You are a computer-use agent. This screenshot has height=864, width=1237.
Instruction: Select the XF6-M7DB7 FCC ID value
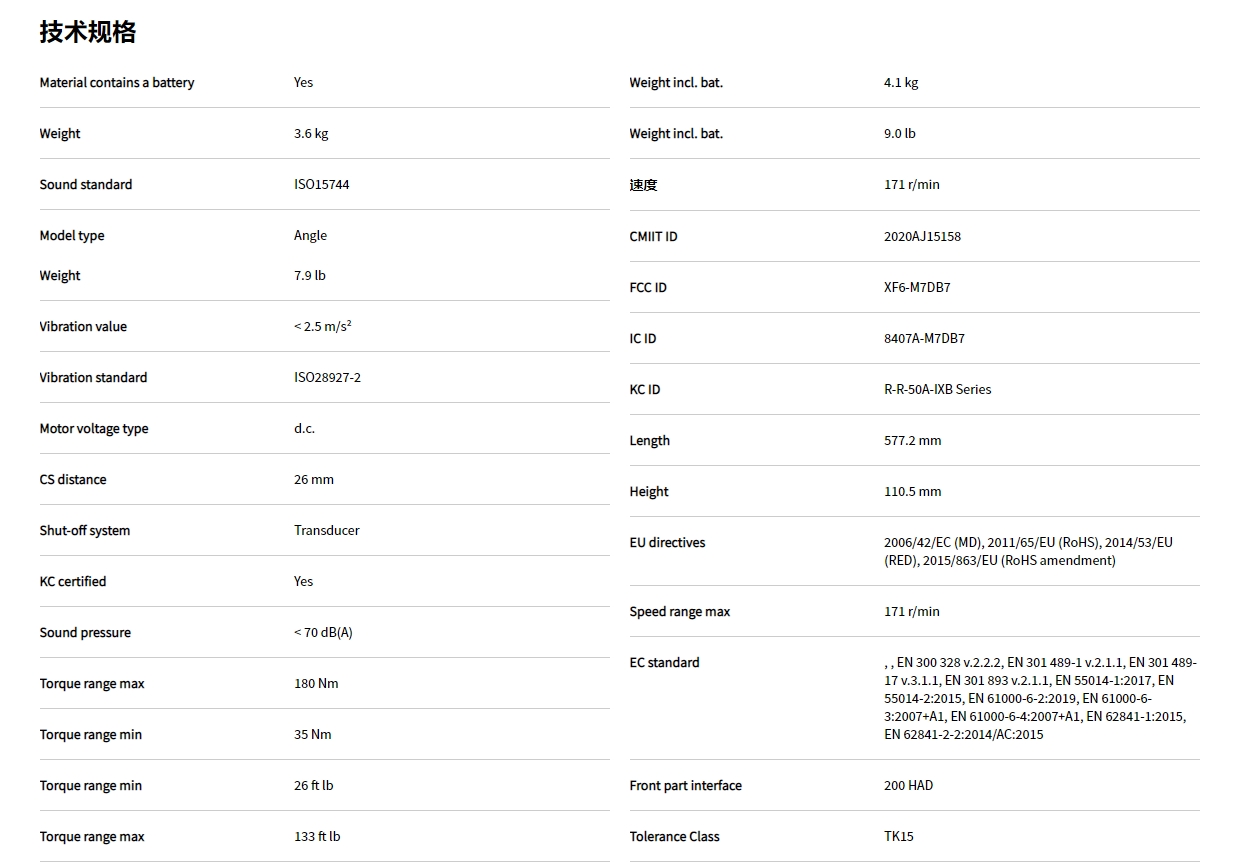pyautogui.click(x=917, y=288)
